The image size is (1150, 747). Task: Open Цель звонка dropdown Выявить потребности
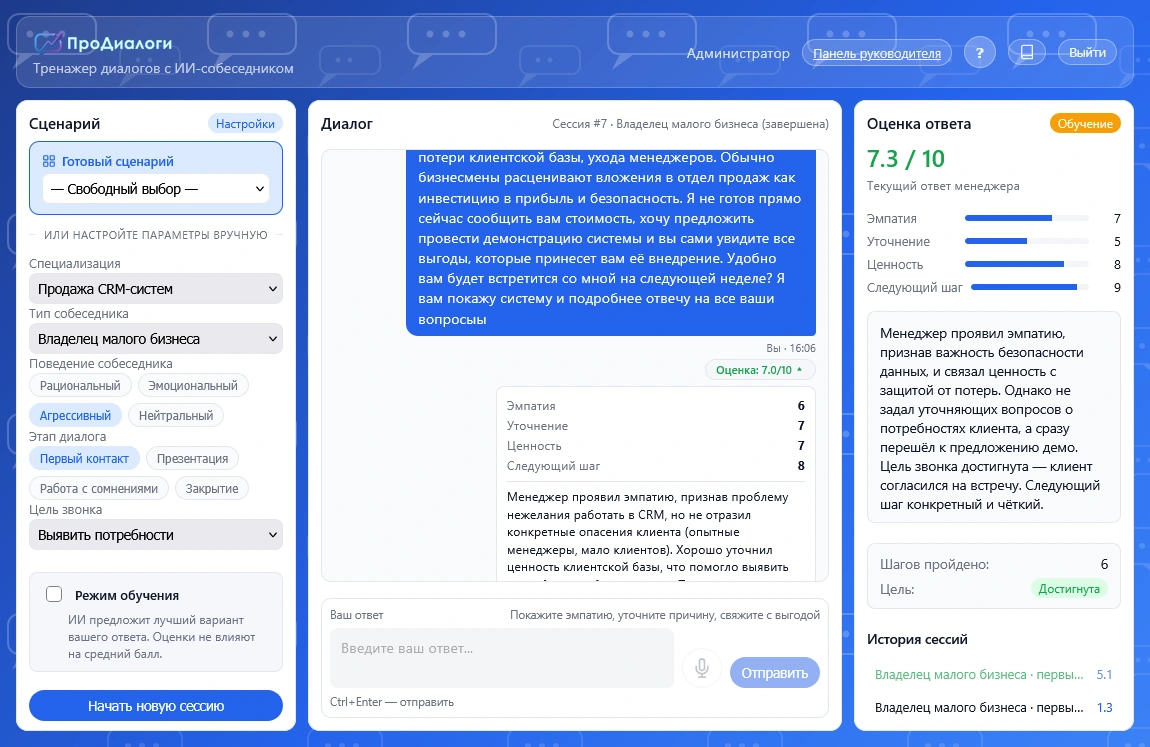pyautogui.click(x=155, y=535)
